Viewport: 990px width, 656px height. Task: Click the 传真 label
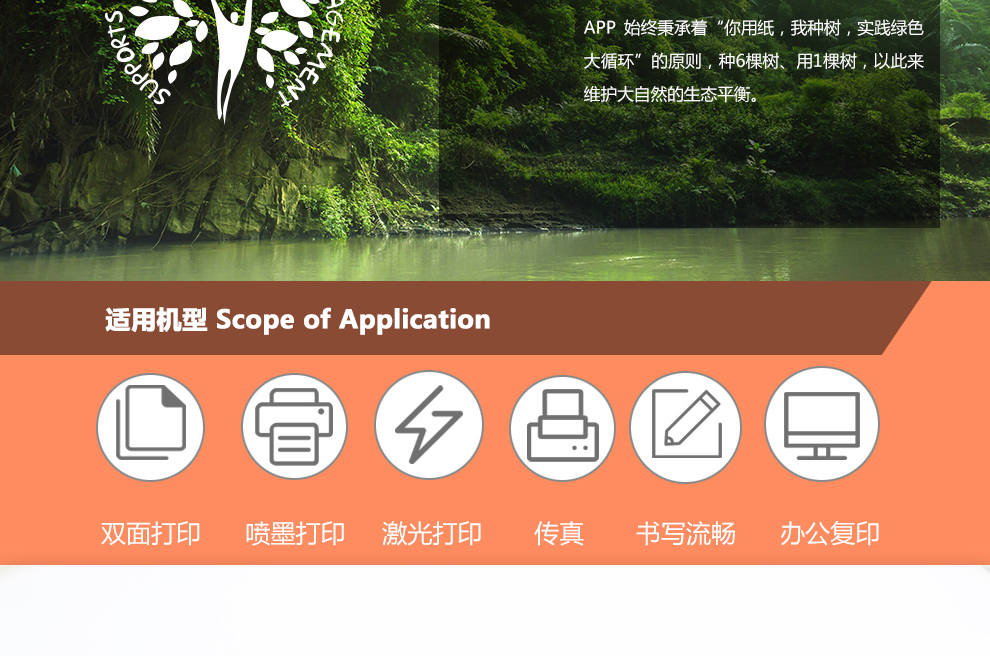tap(559, 534)
